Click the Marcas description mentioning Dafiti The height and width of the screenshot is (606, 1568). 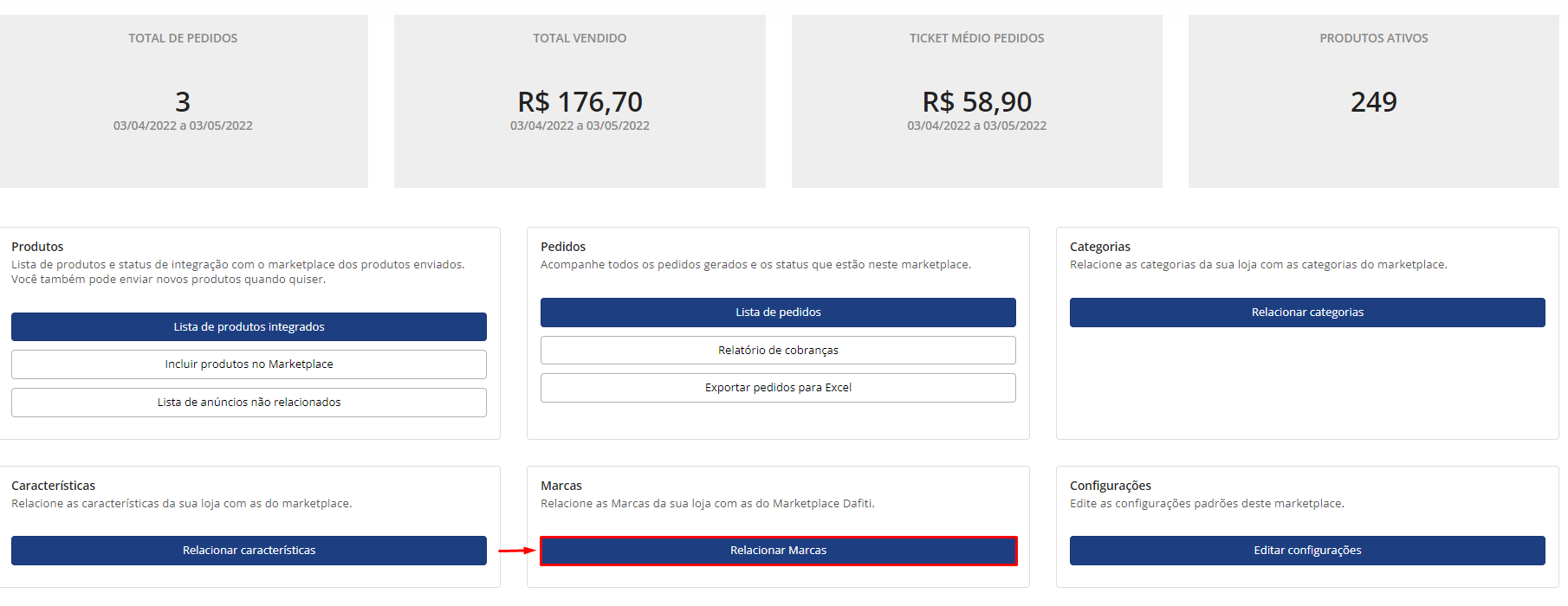click(x=708, y=504)
